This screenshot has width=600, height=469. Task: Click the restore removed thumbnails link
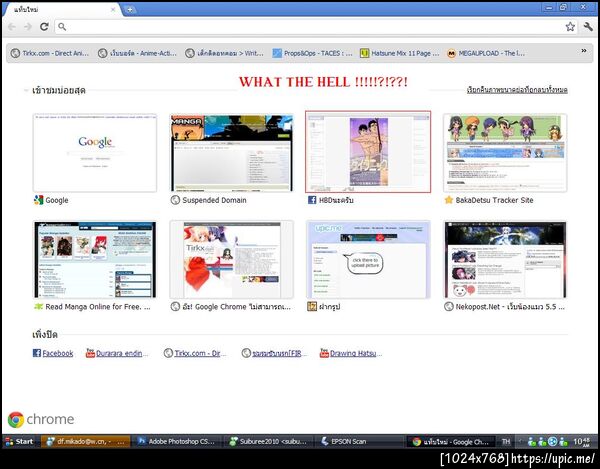pos(517,90)
